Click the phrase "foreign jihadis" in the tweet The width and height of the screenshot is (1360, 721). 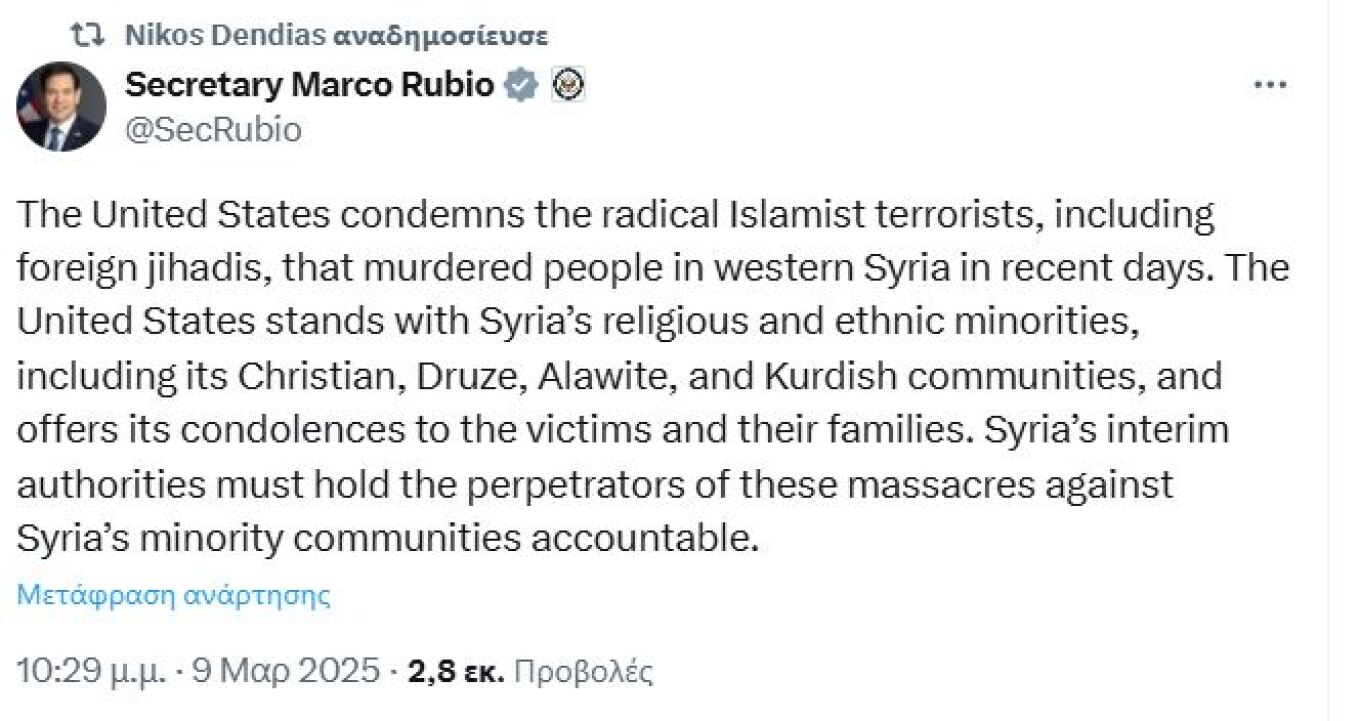[133, 269]
